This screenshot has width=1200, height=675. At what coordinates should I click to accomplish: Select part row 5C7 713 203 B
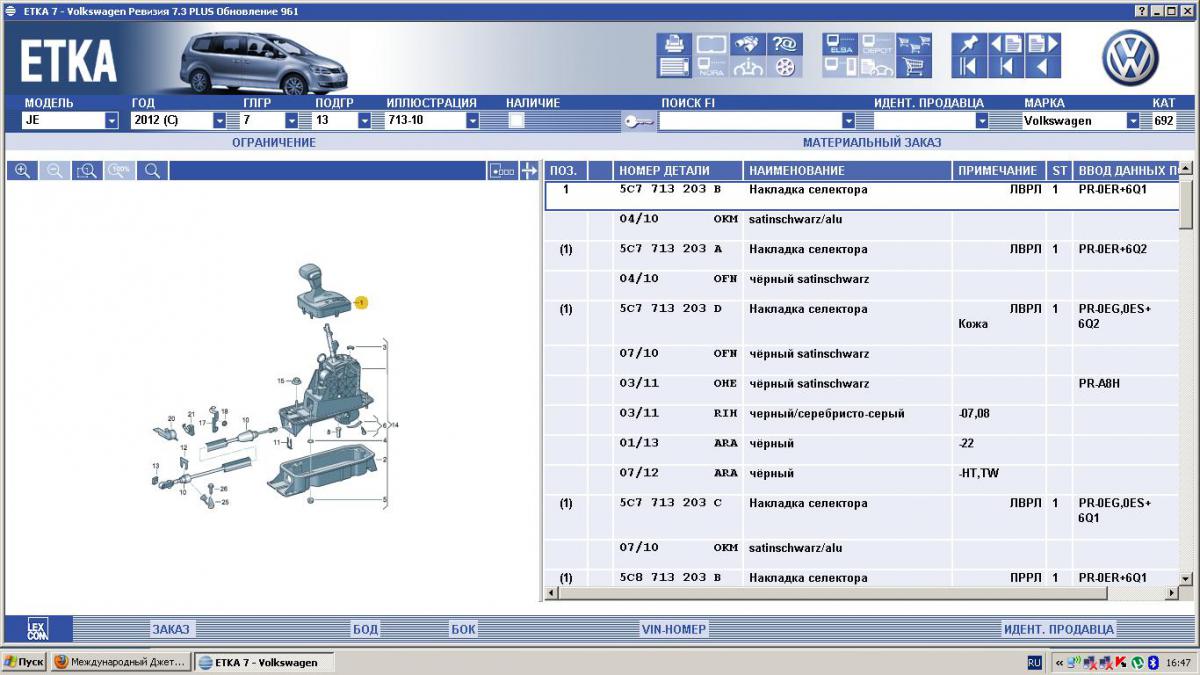862,195
